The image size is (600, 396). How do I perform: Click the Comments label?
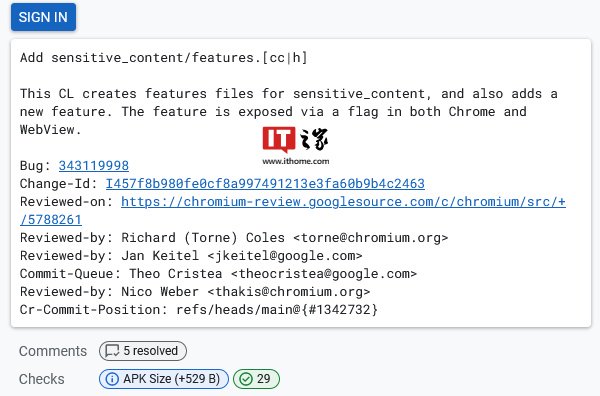coord(53,351)
